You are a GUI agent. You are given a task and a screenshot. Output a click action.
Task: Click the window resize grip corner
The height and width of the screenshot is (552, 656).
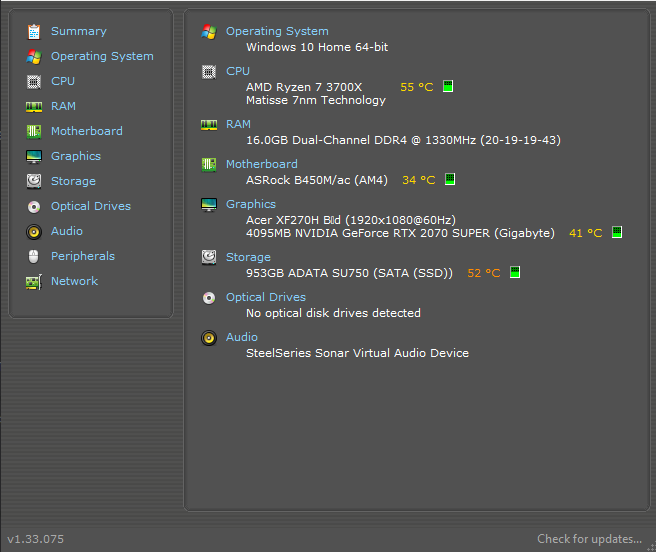(x=651, y=547)
